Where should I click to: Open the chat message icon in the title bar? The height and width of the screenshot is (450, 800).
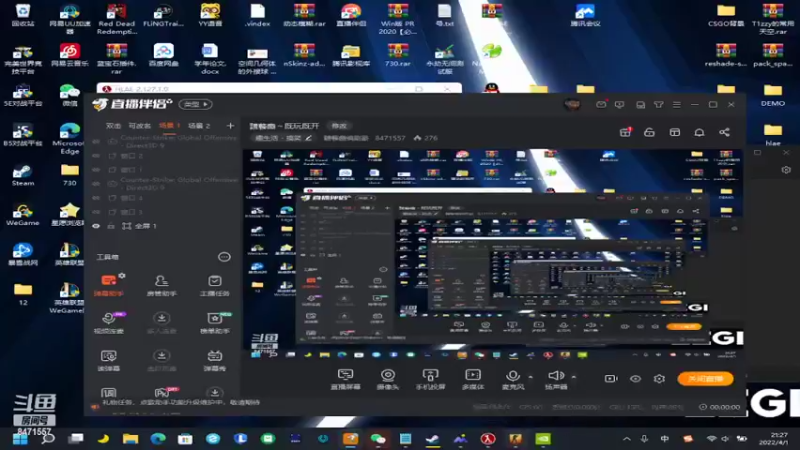619,105
